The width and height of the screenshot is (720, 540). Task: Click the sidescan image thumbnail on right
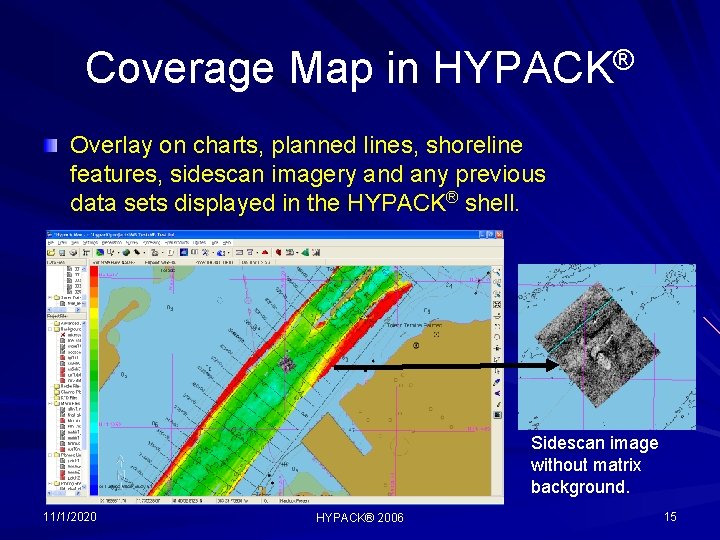point(607,347)
